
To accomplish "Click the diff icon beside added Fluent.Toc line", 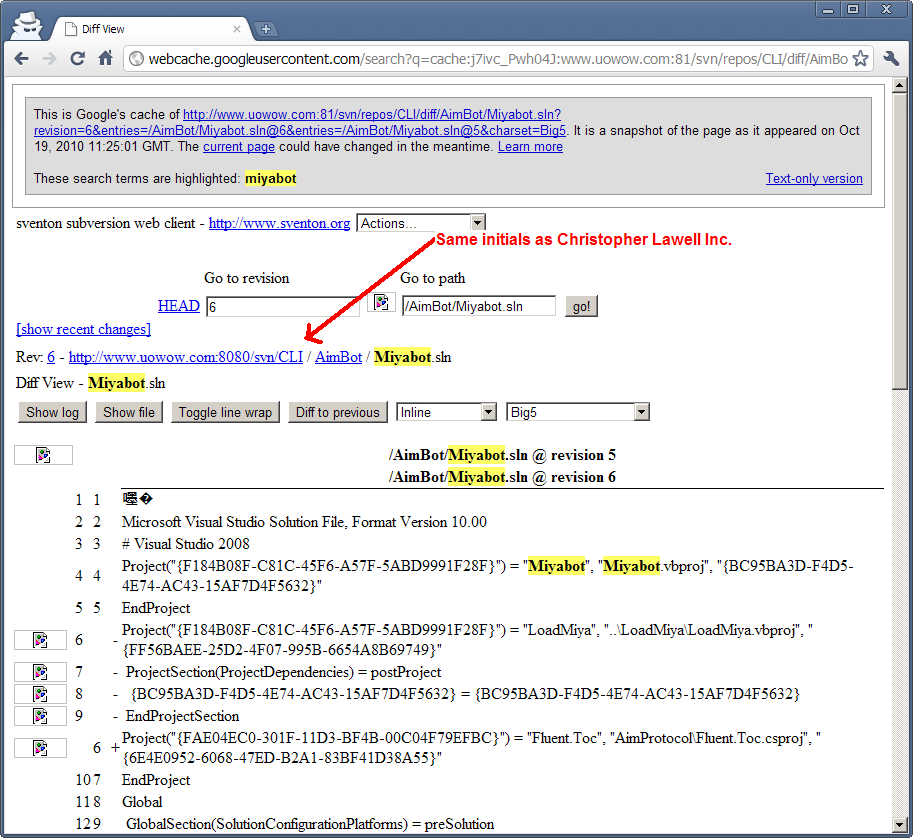I will [40, 748].
